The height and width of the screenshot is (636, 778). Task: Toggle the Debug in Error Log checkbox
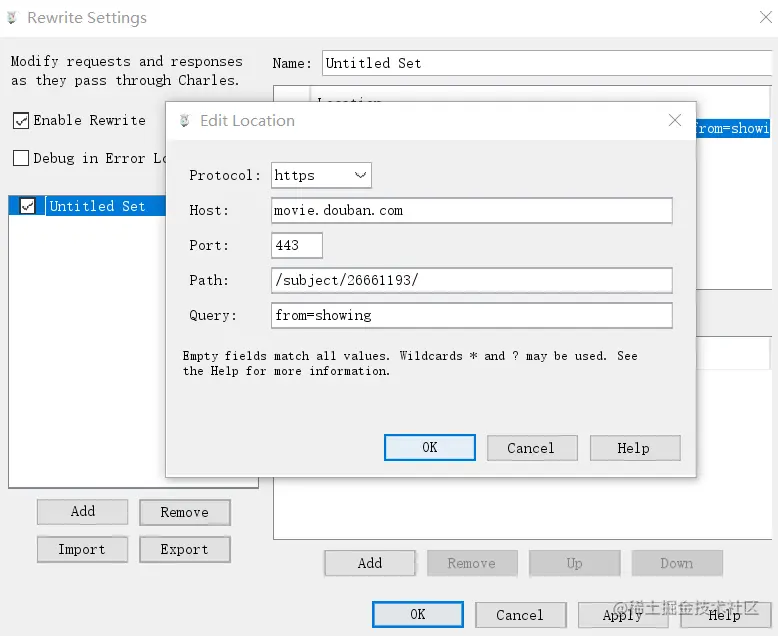click(21, 158)
